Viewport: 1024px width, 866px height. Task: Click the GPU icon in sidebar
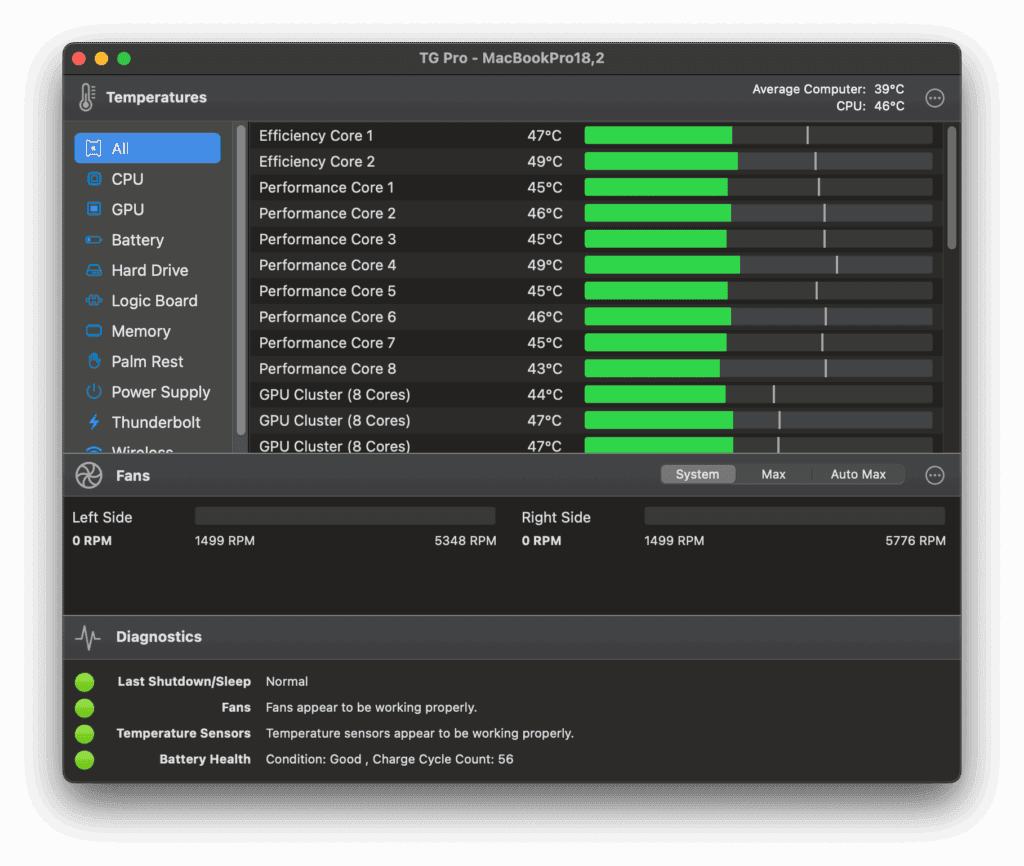pos(94,209)
